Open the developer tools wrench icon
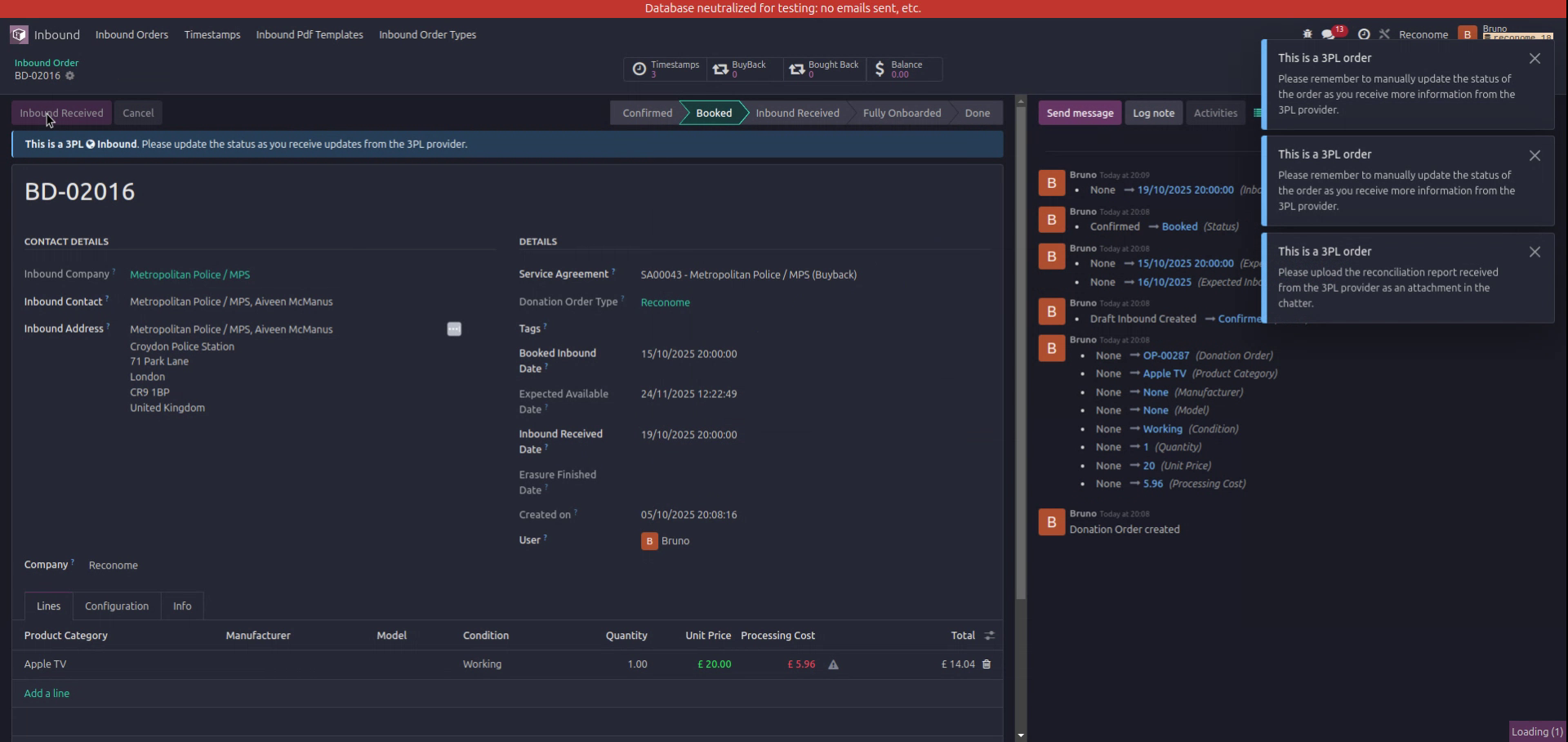 (x=1385, y=34)
